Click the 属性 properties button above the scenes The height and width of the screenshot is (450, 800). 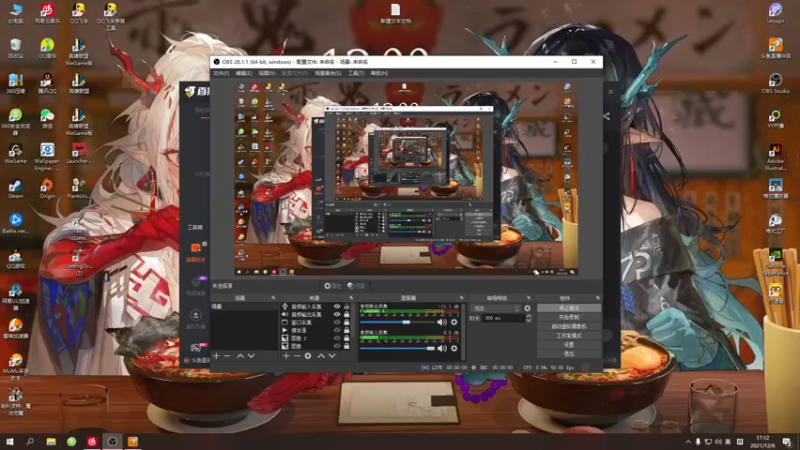[332, 286]
